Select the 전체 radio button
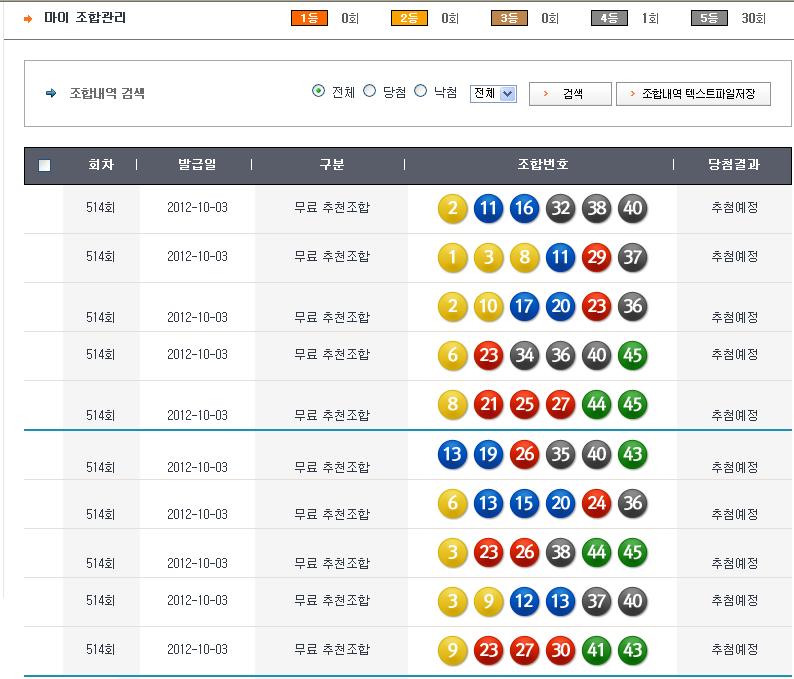The width and height of the screenshot is (794, 679). pos(319,91)
